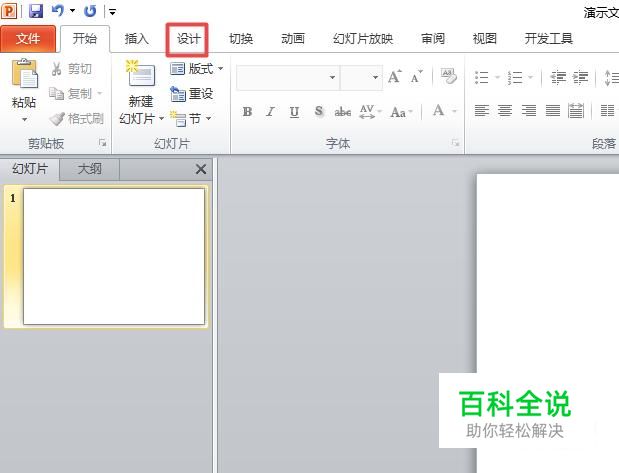619x473 pixels.
Task: Toggle text shadow S button
Action: pyautogui.click(x=319, y=112)
